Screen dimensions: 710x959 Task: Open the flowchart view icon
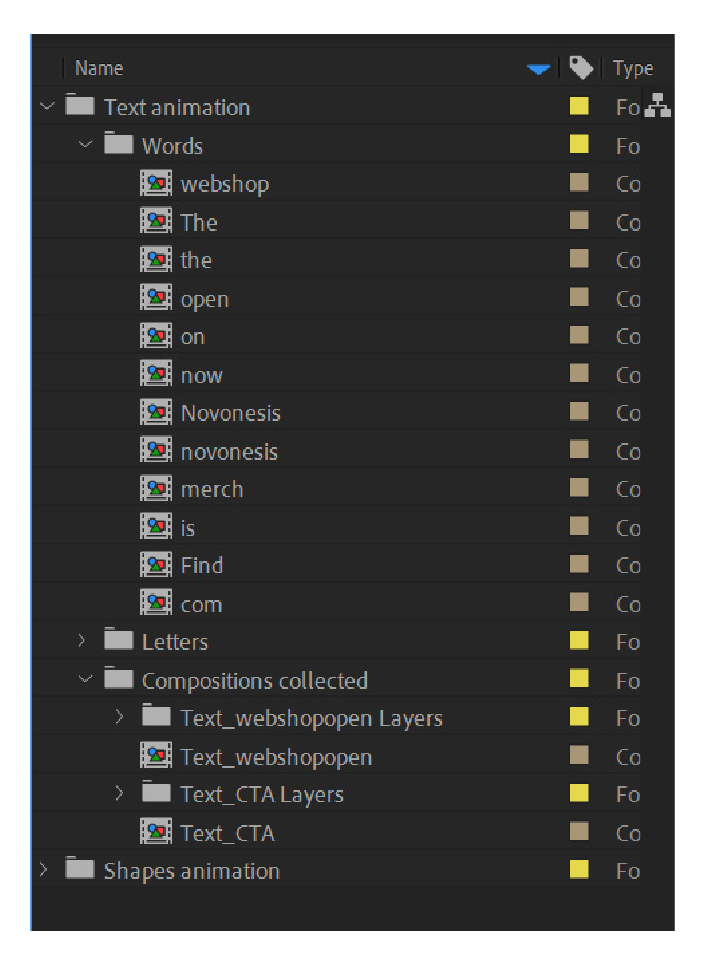[x=658, y=106]
